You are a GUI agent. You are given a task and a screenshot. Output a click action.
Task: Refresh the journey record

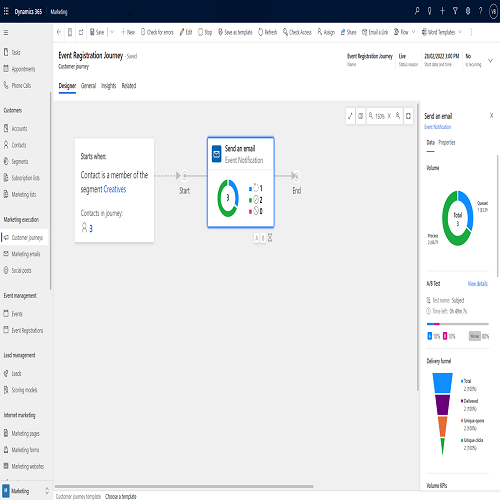pyautogui.click(x=268, y=32)
